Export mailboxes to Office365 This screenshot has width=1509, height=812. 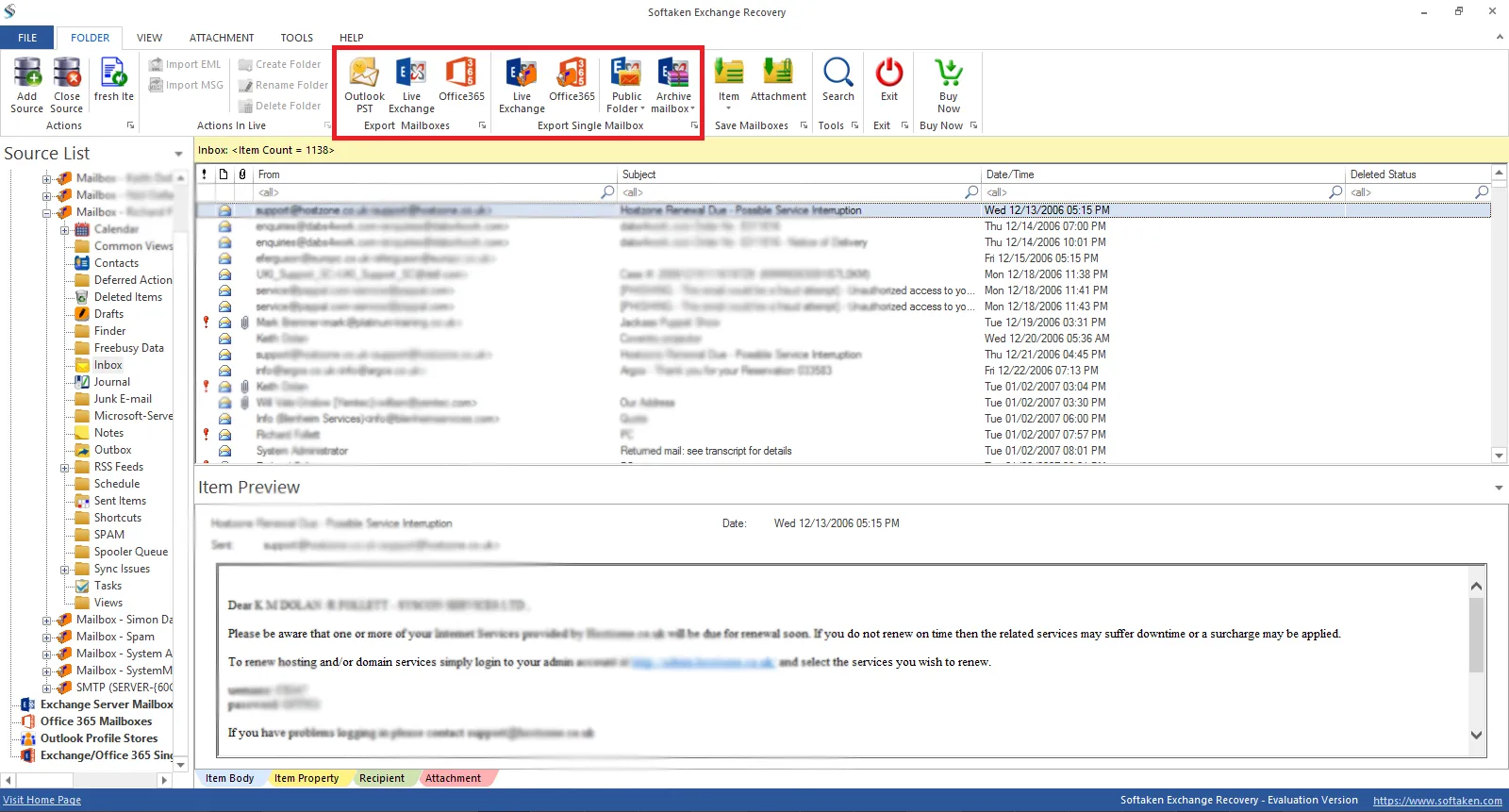461,80
